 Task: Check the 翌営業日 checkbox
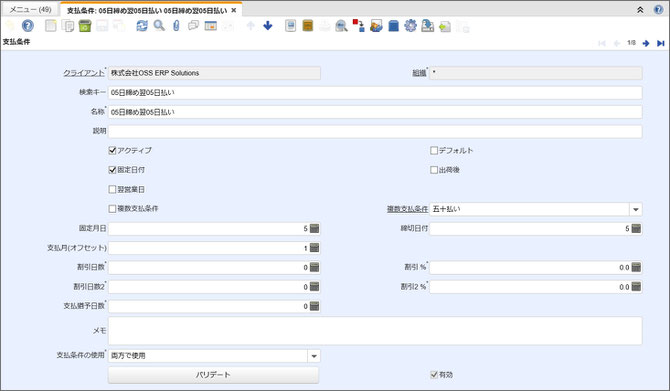click(x=112, y=189)
